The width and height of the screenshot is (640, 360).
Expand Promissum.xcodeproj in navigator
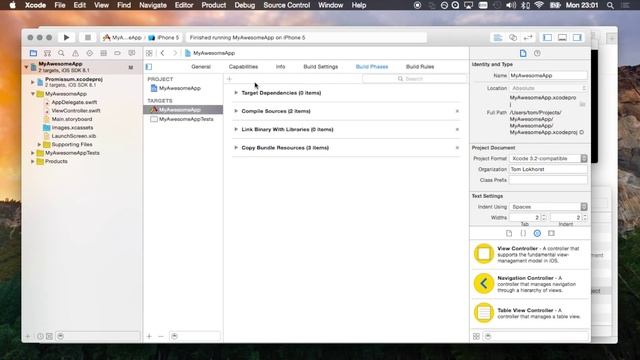point(33,82)
